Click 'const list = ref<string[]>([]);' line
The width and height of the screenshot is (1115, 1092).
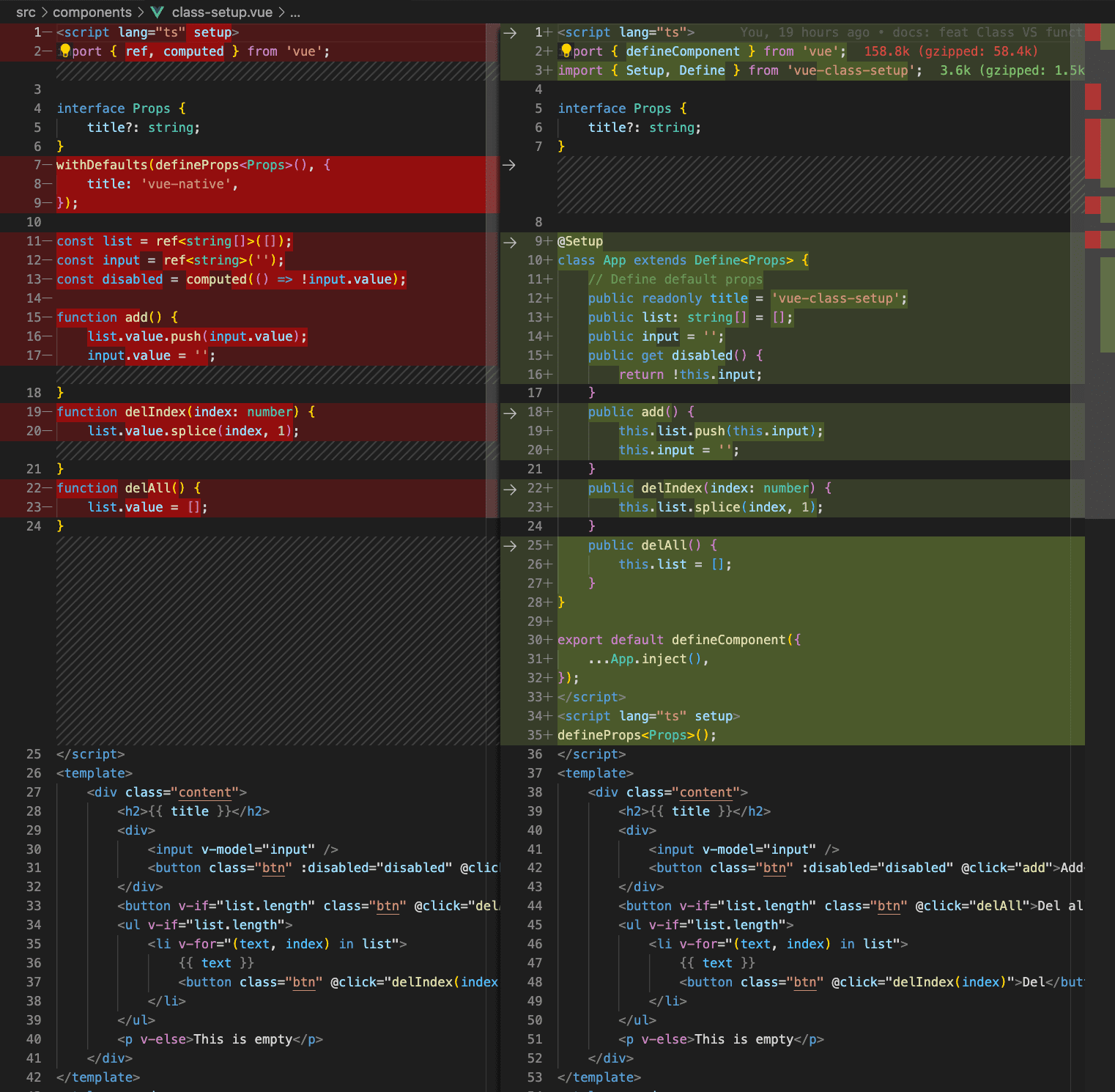[x=174, y=241]
